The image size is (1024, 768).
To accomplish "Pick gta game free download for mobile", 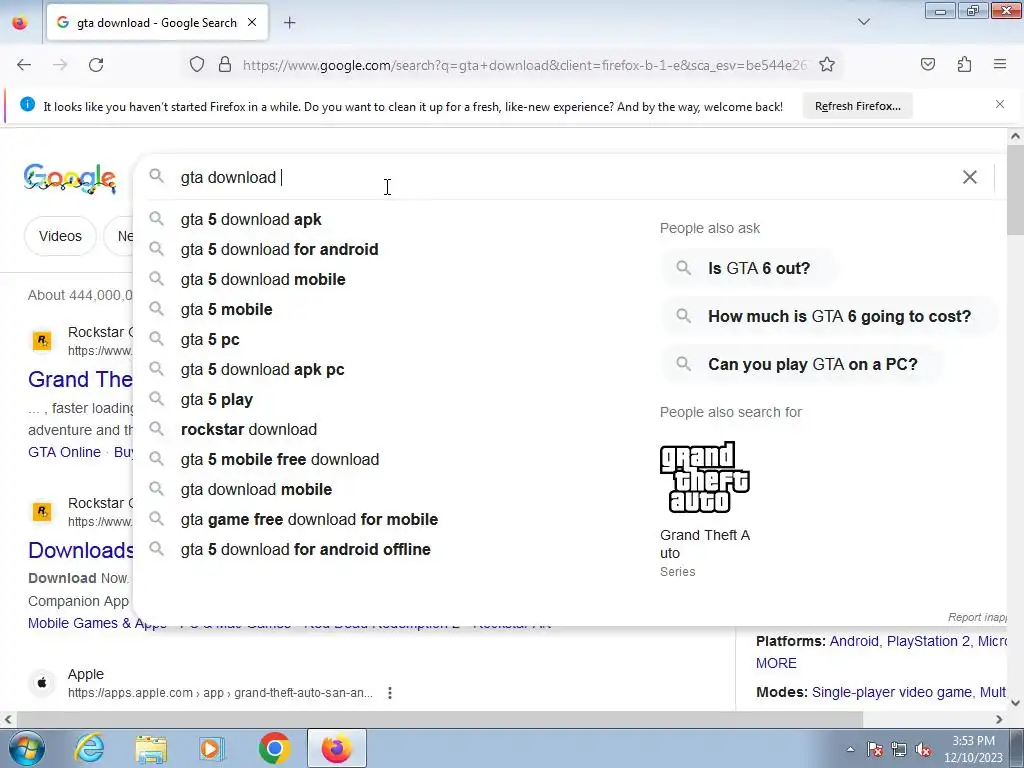I will [x=310, y=520].
